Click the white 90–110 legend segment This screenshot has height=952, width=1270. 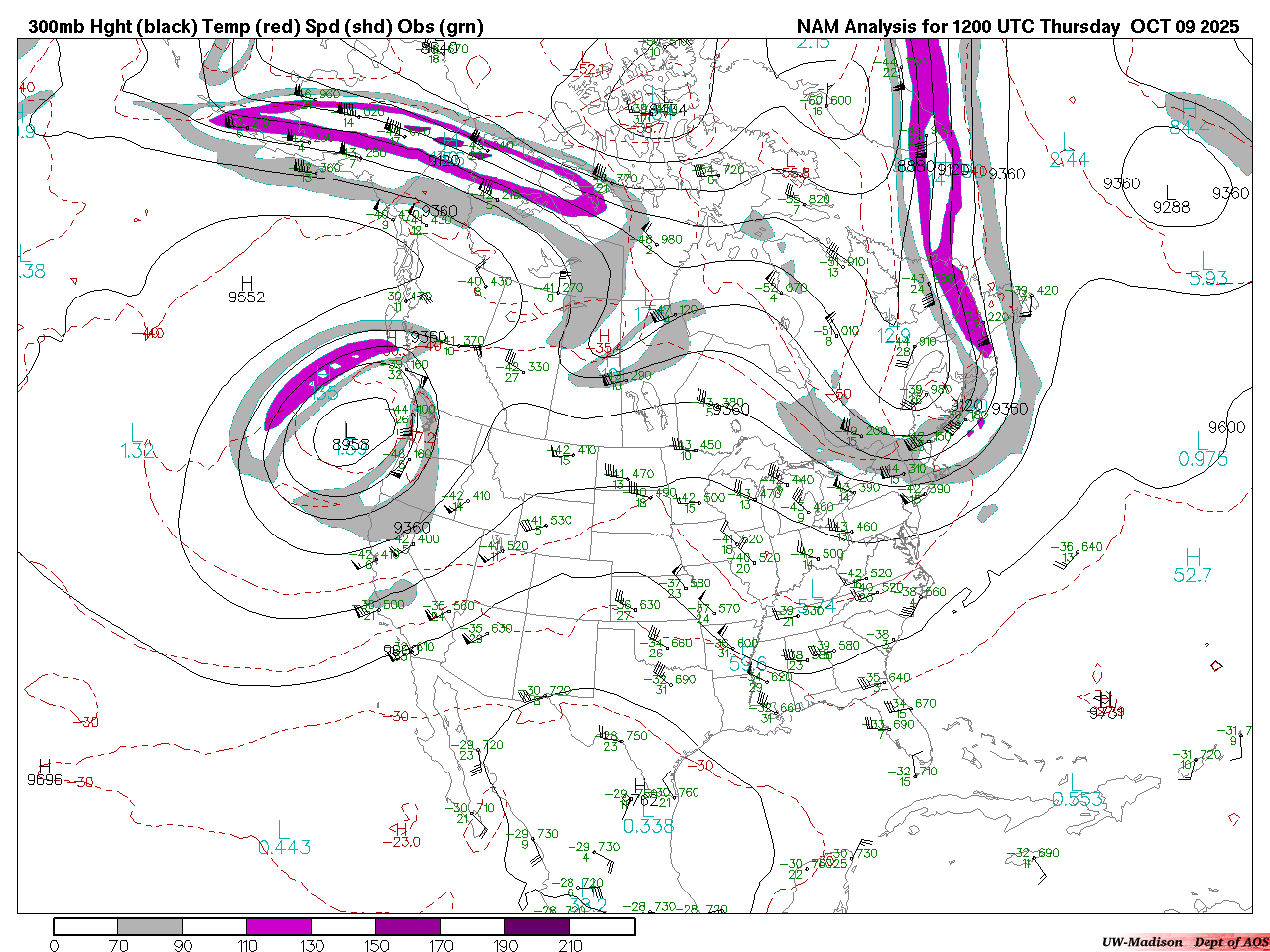[x=214, y=926]
